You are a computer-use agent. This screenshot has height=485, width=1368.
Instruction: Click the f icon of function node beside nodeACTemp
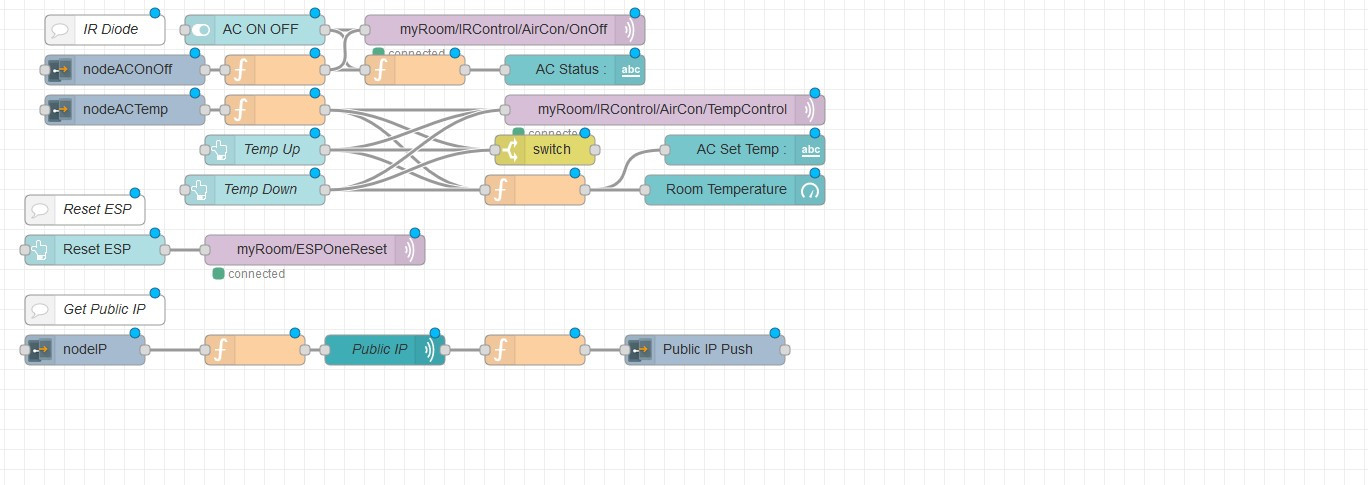point(240,110)
